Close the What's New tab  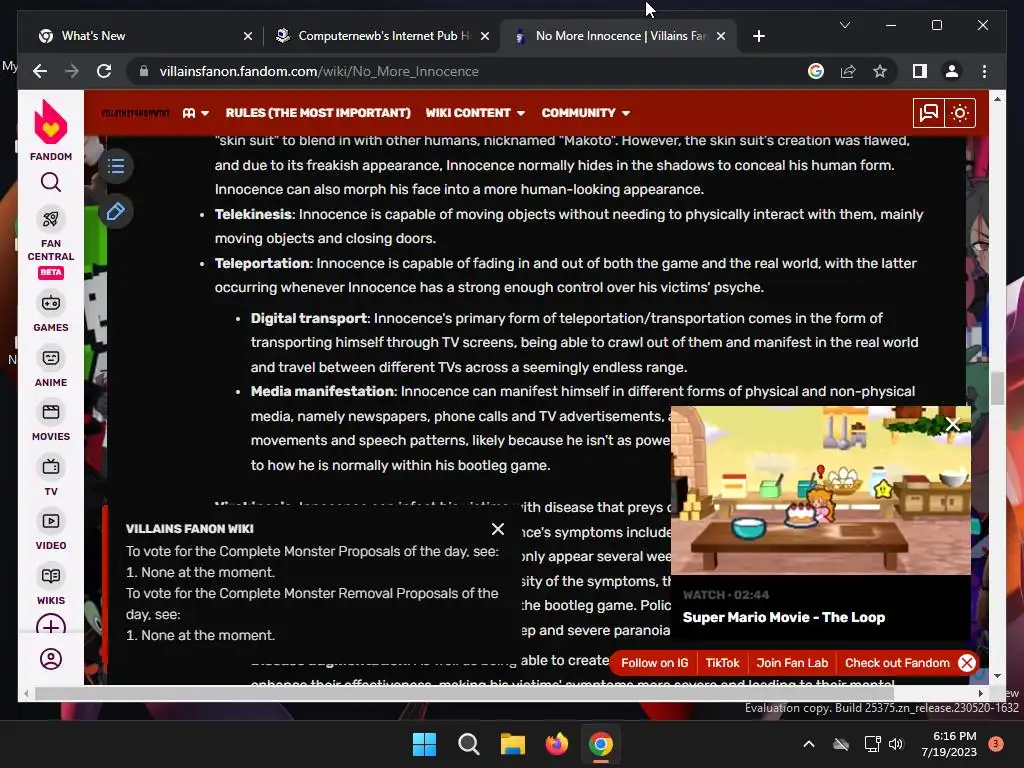click(x=248, y=36)
